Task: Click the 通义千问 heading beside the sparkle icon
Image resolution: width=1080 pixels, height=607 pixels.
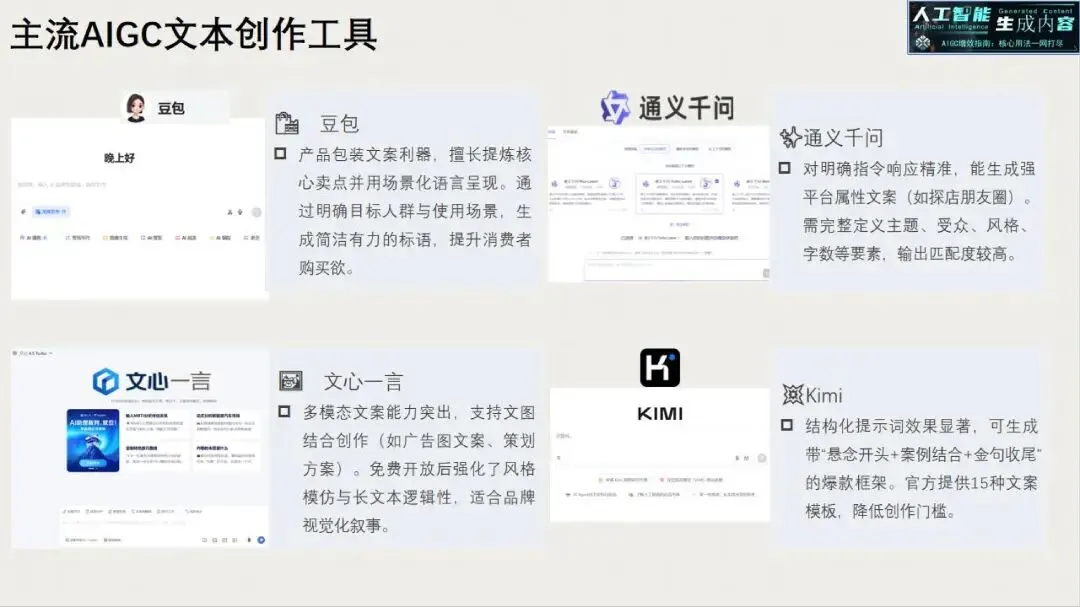Action: (x=843, y=138)
